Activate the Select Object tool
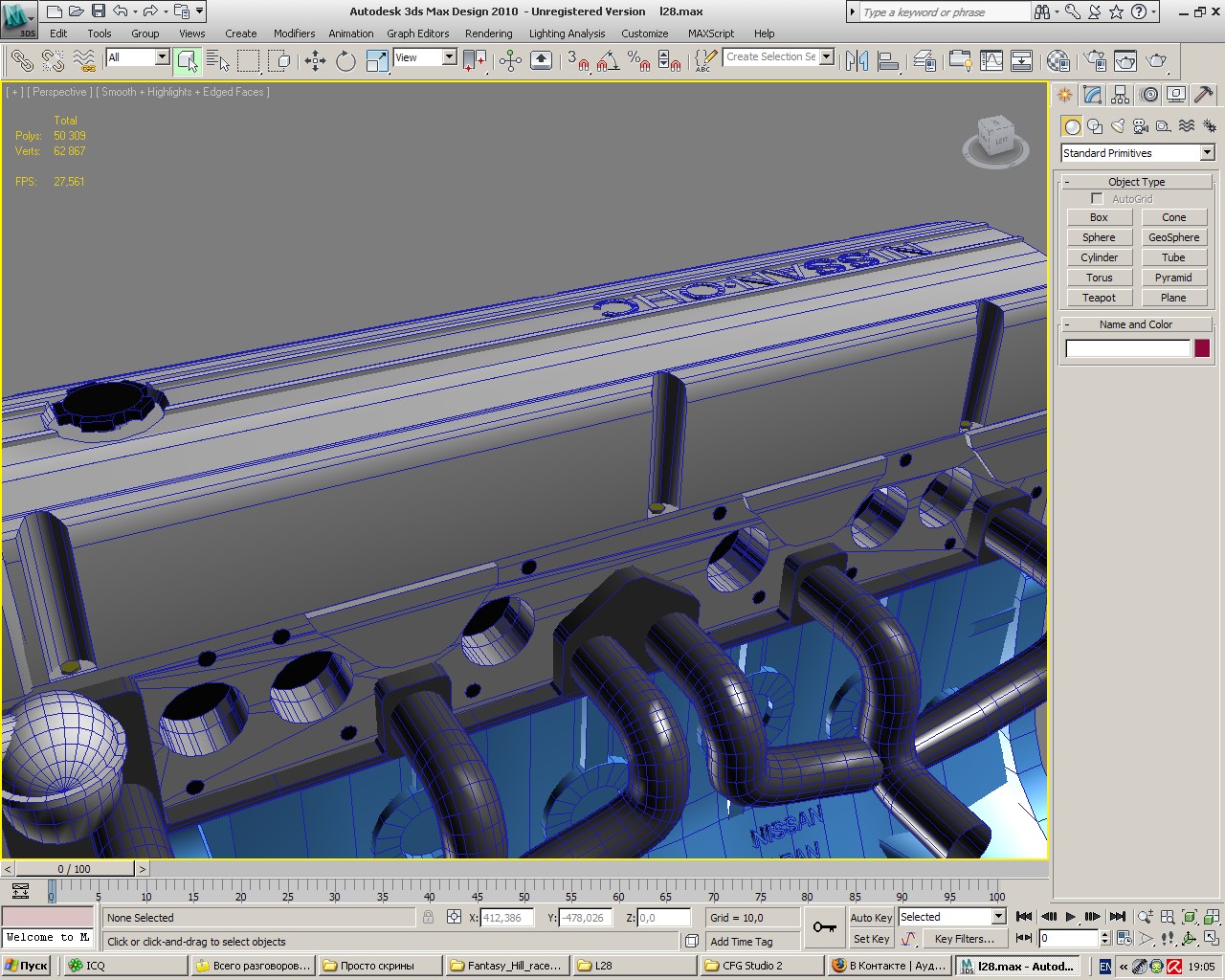This screenshot has height=980, width=1225. 188,61
